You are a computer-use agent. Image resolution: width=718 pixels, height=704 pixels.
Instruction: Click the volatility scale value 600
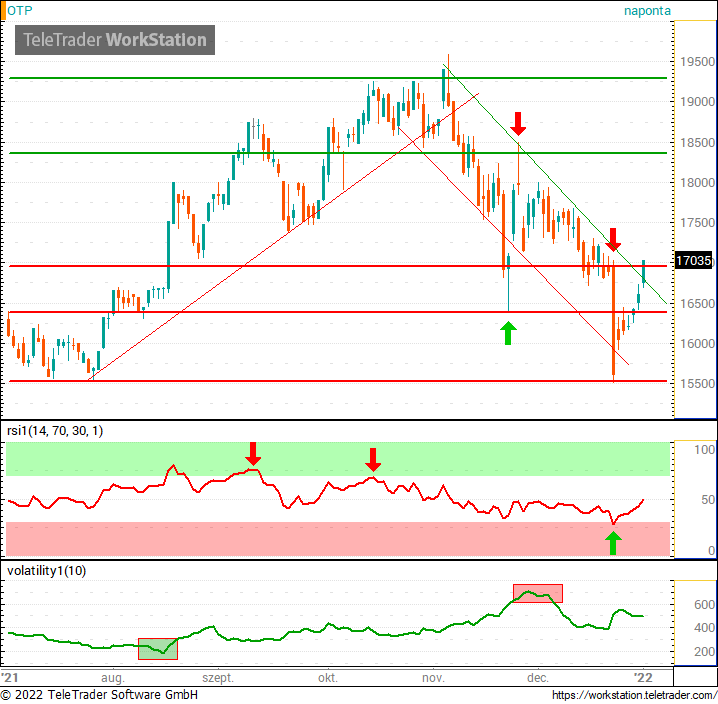tap(704, 605)
